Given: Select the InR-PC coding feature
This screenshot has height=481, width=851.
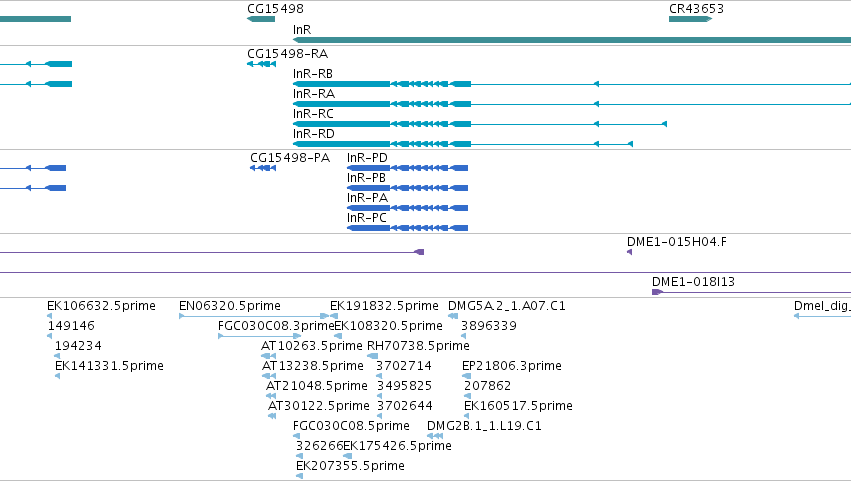Looking at the screenshot, I should (x=408, y=228).
